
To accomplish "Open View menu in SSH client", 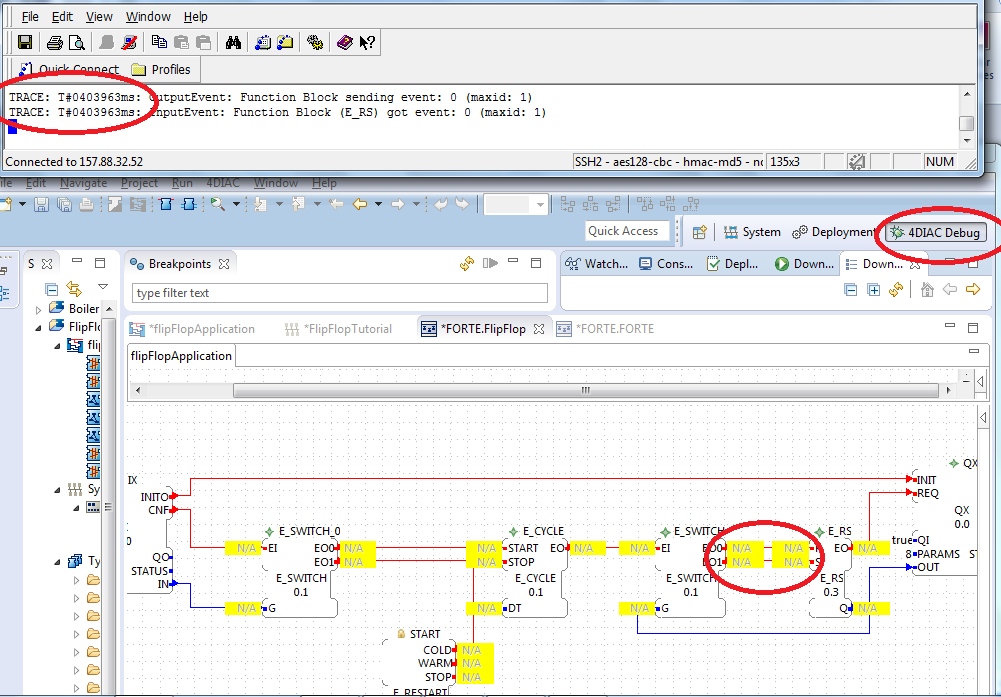I will click(99, 17).
